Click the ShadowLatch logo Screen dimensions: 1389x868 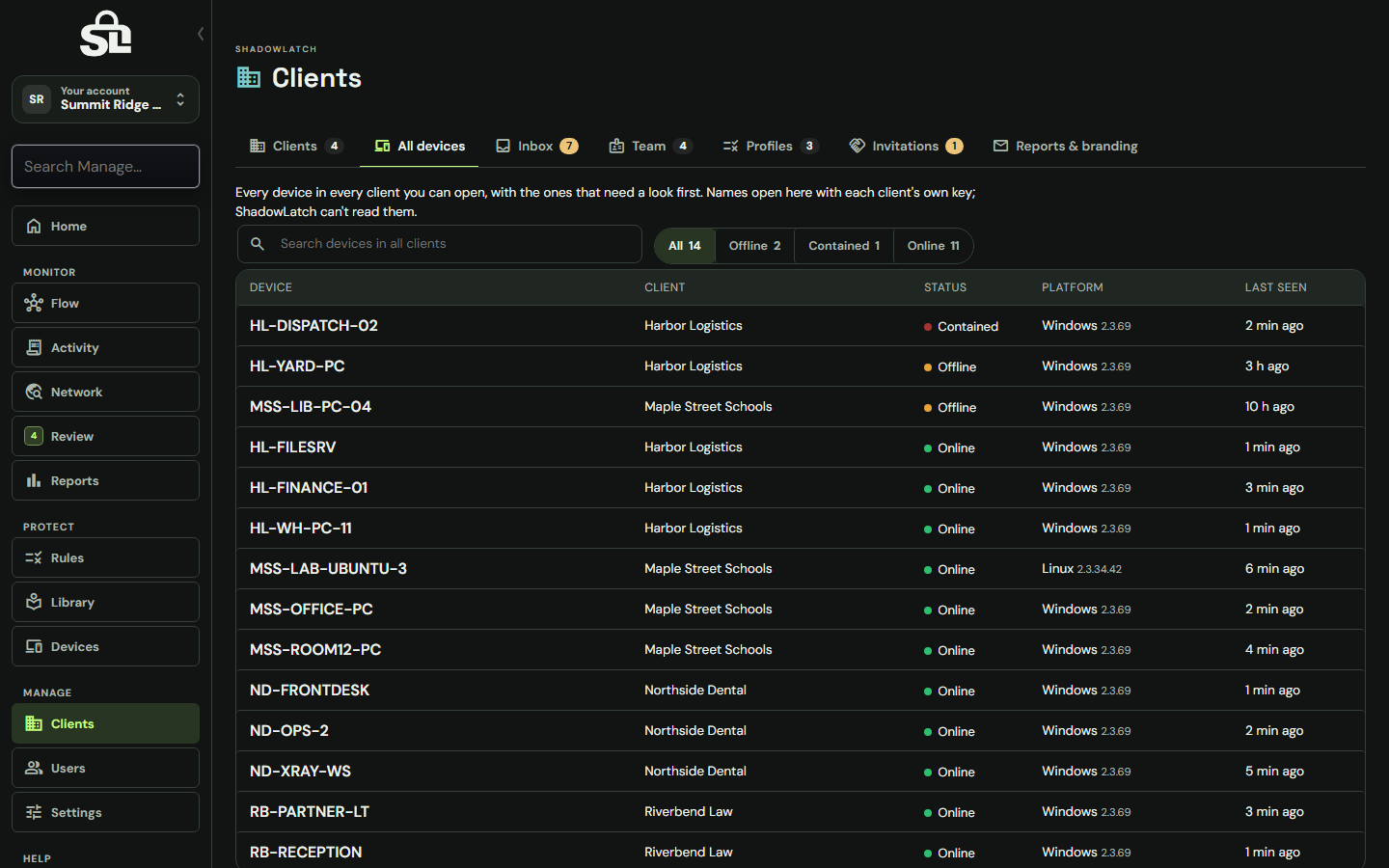[x=105, y=34]
